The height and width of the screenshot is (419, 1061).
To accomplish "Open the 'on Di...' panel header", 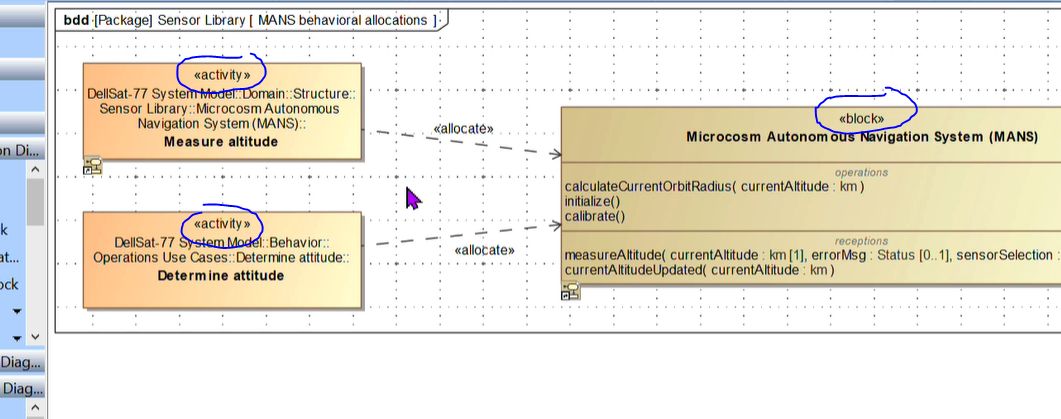I will point(22,151).
